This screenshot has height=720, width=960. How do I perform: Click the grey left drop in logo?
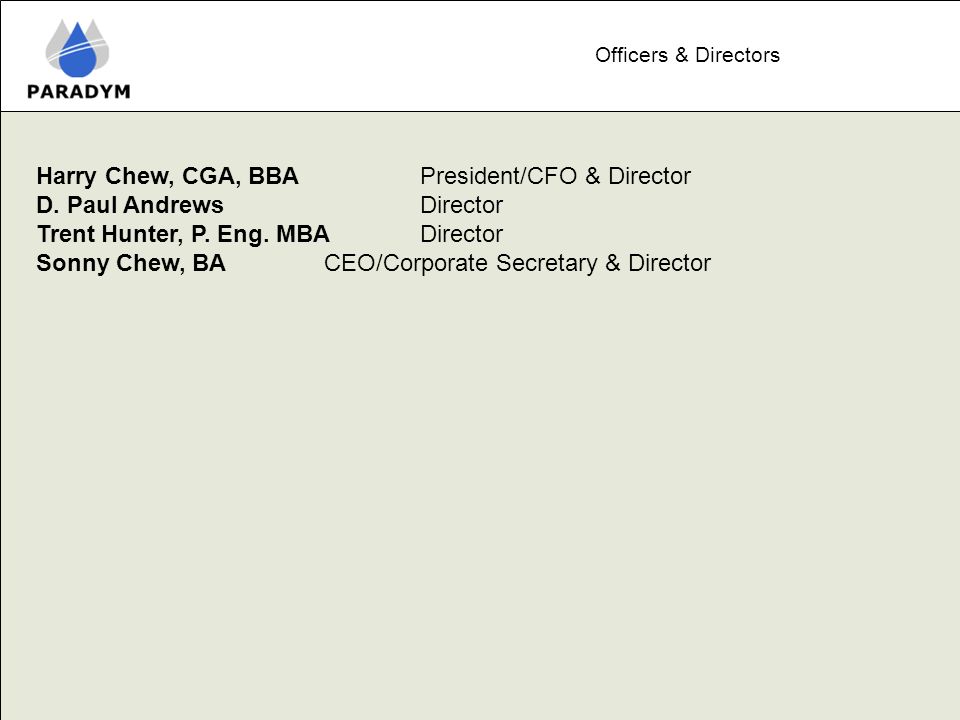[x=55, y=43]
